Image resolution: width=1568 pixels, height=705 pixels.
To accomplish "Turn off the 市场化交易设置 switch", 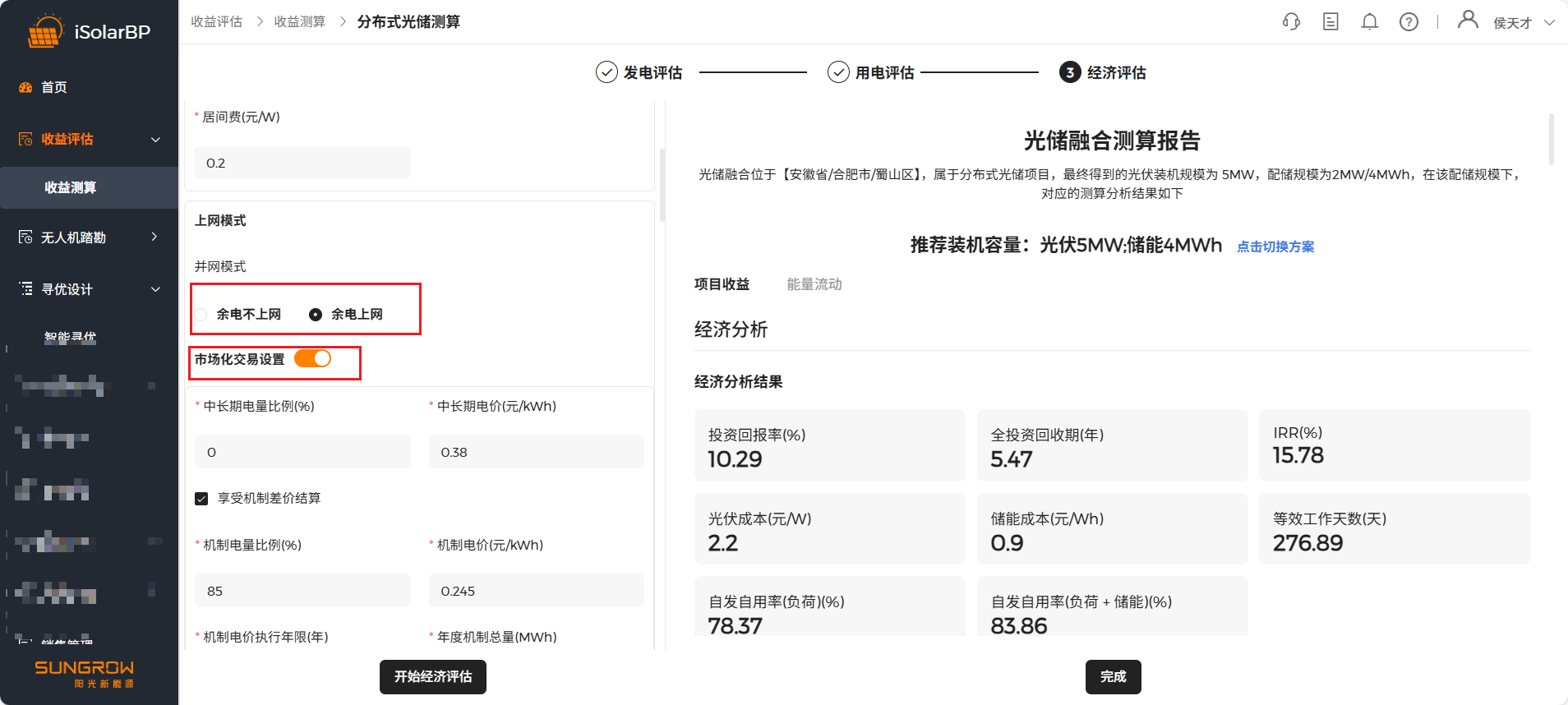I will coord(313,359).
